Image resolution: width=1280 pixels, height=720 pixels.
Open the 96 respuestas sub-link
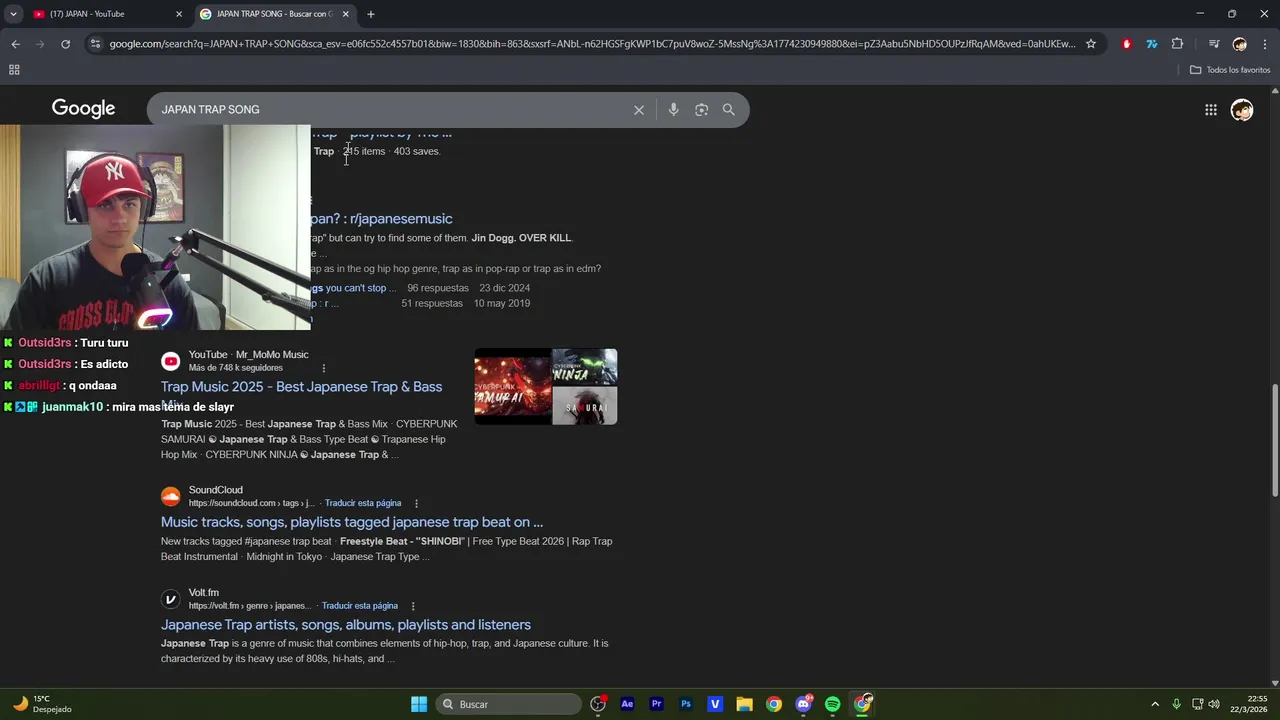[x=438, y=288]
